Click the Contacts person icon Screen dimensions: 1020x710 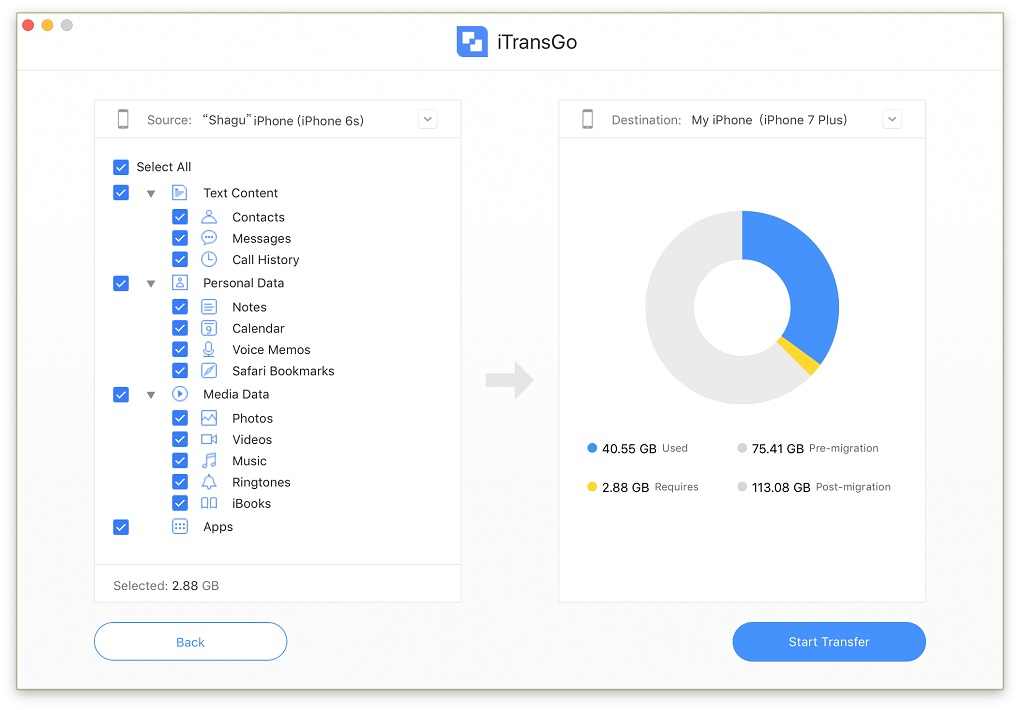tap(209, 217)
